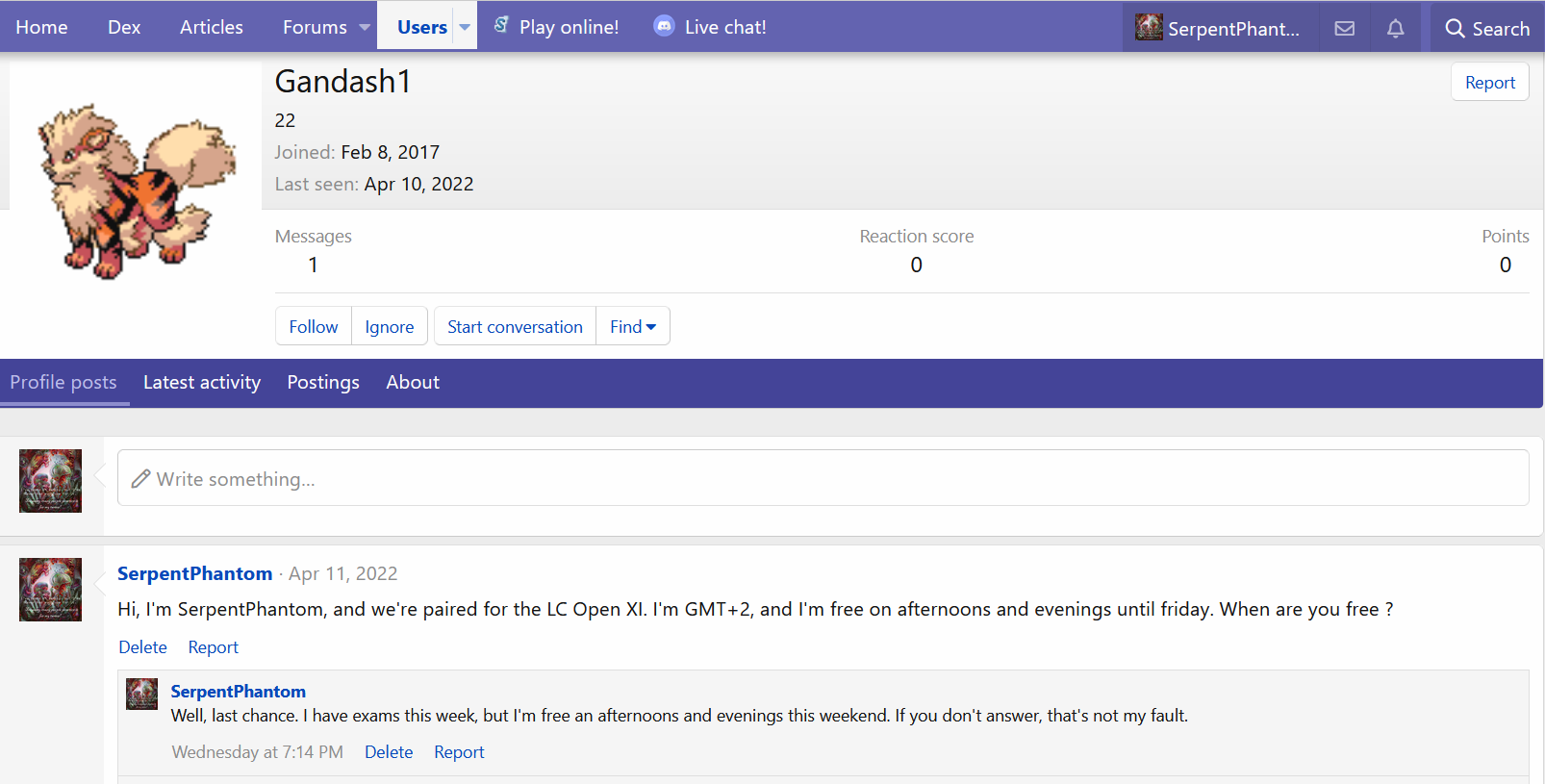Click the Gandash1 Arcanine profile avatar
1545x784 pixels.
point(136,190)
